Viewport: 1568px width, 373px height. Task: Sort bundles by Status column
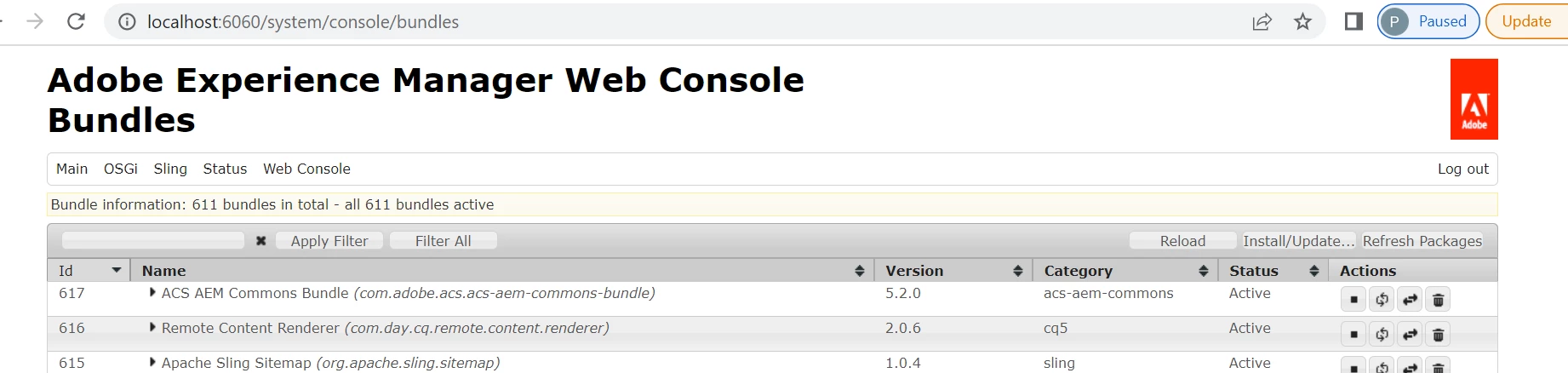pos(1273,270)
